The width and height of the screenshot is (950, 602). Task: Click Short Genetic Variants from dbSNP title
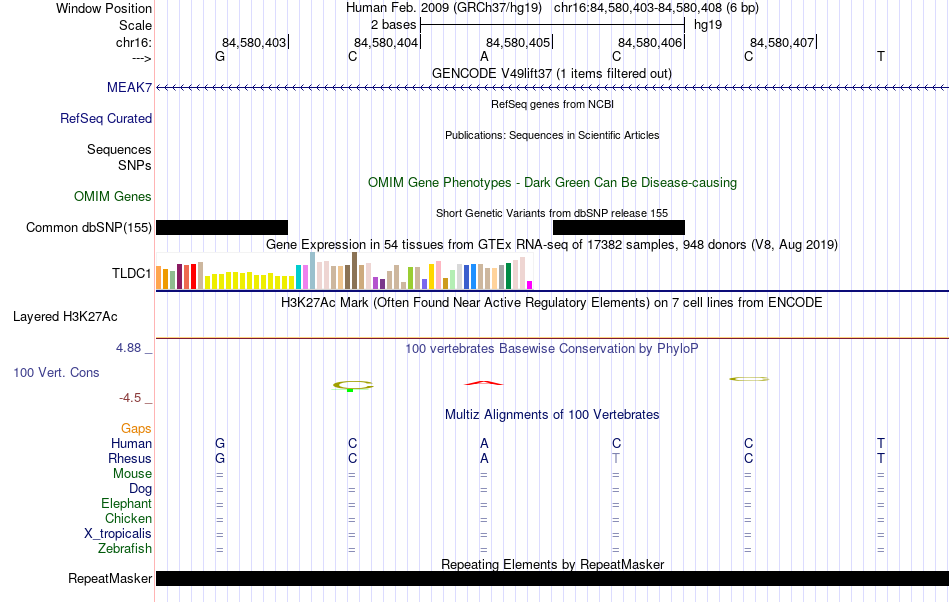pyautogui.click(x=552, y=213)
